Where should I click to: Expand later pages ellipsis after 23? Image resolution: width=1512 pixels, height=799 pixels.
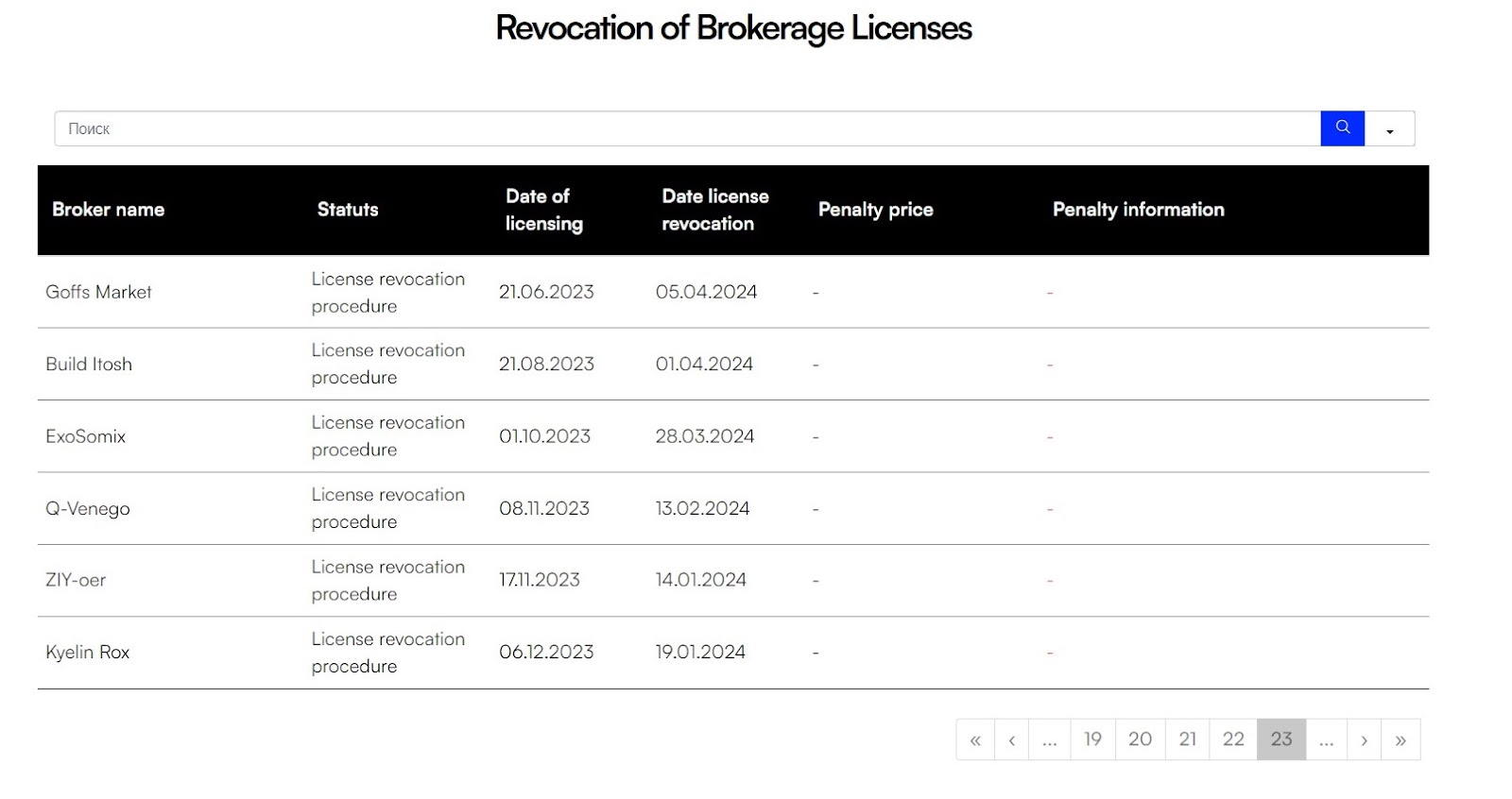tap(1326, 740)
